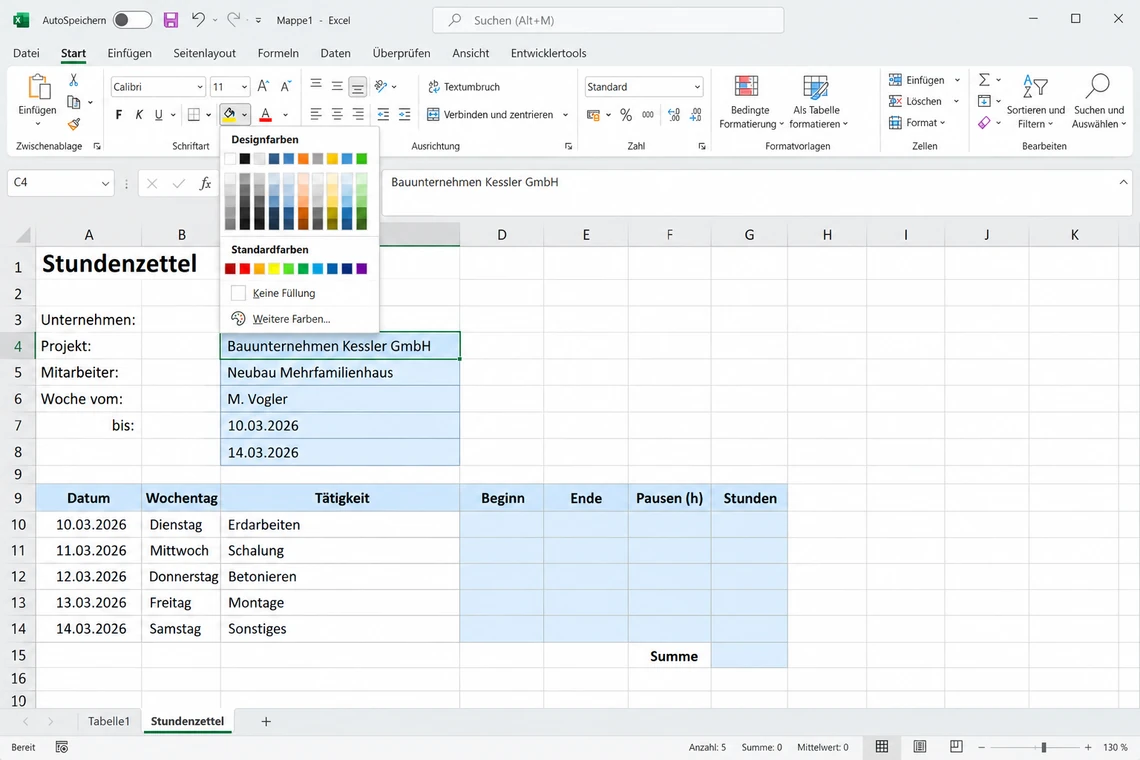Viewport: 1140px width, 760px height.
Task: Click Verbinden und zentrieren button
Action: 491,114
